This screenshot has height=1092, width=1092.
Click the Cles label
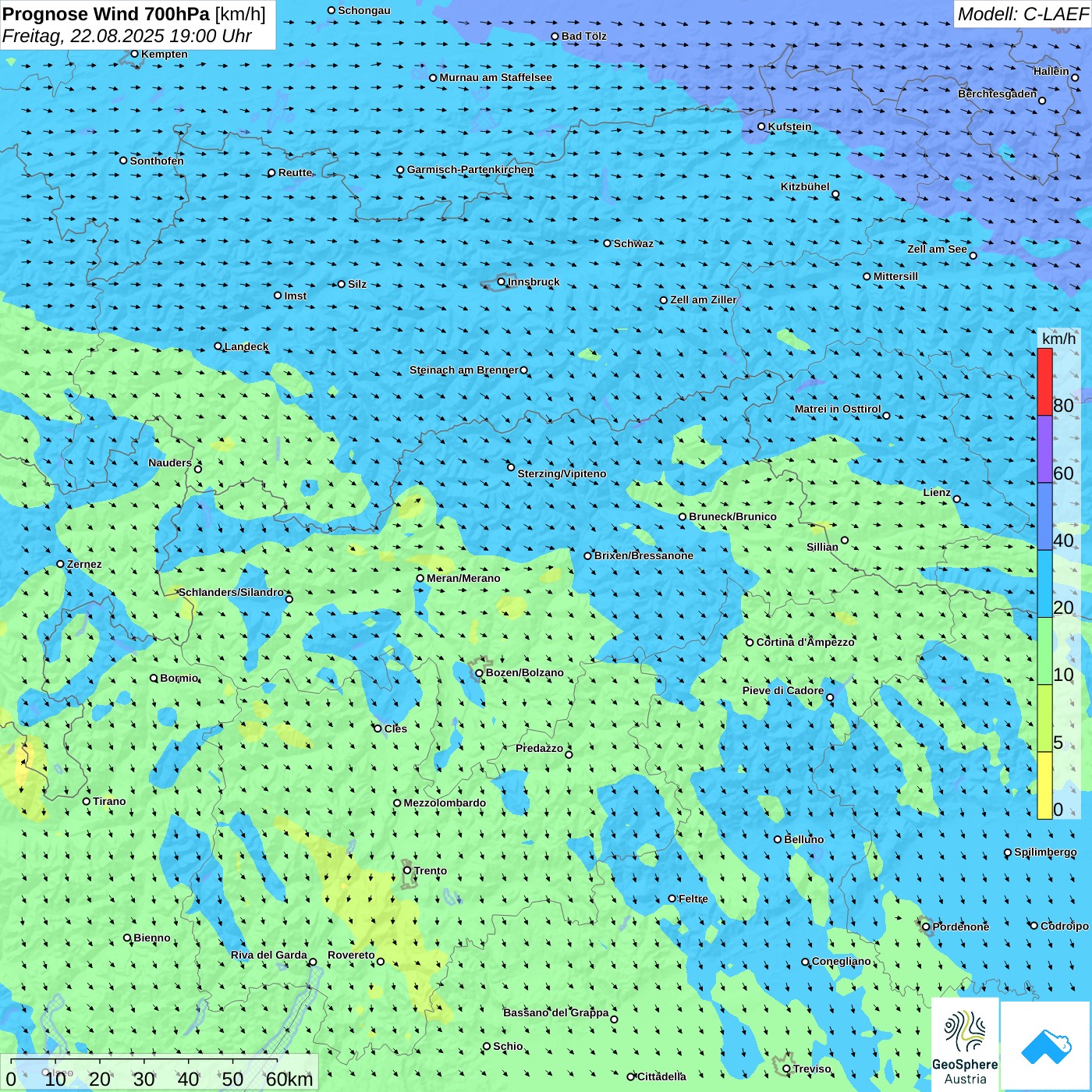395,729
